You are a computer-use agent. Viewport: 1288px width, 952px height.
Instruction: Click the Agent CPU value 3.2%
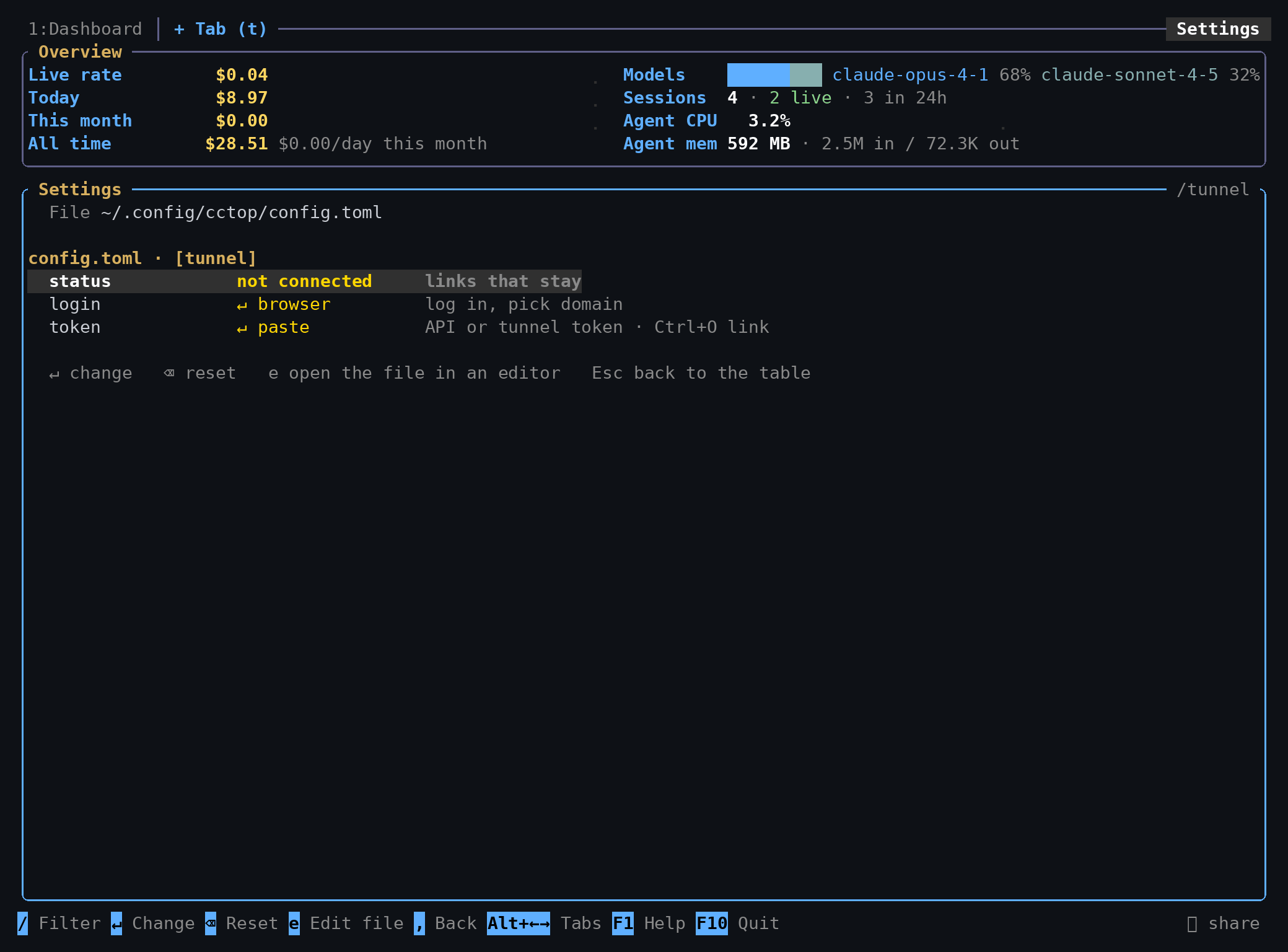[769, 121]
